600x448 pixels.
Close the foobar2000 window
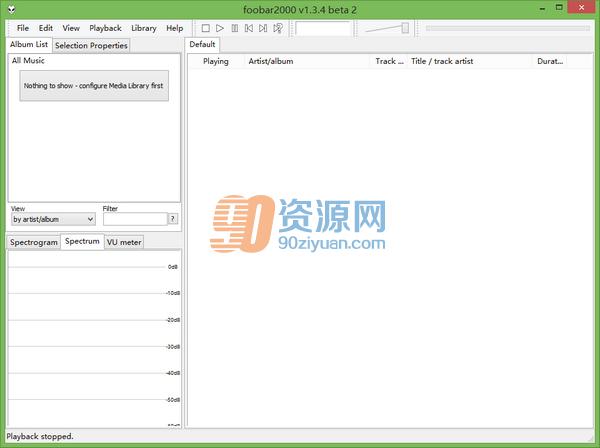pyautogui.click(x=582, y=8)
